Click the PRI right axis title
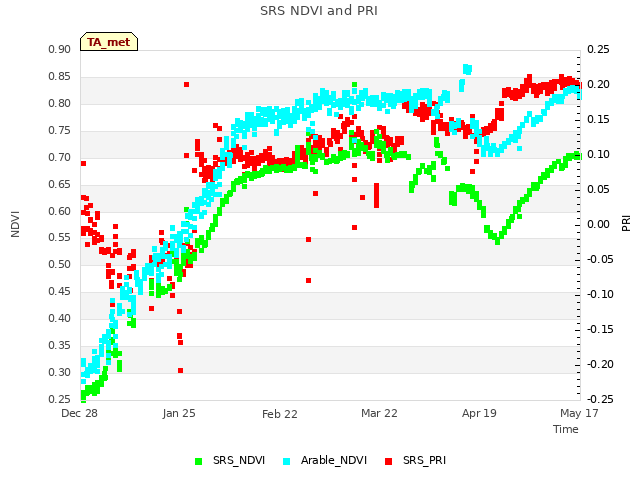 pos(626,224)
